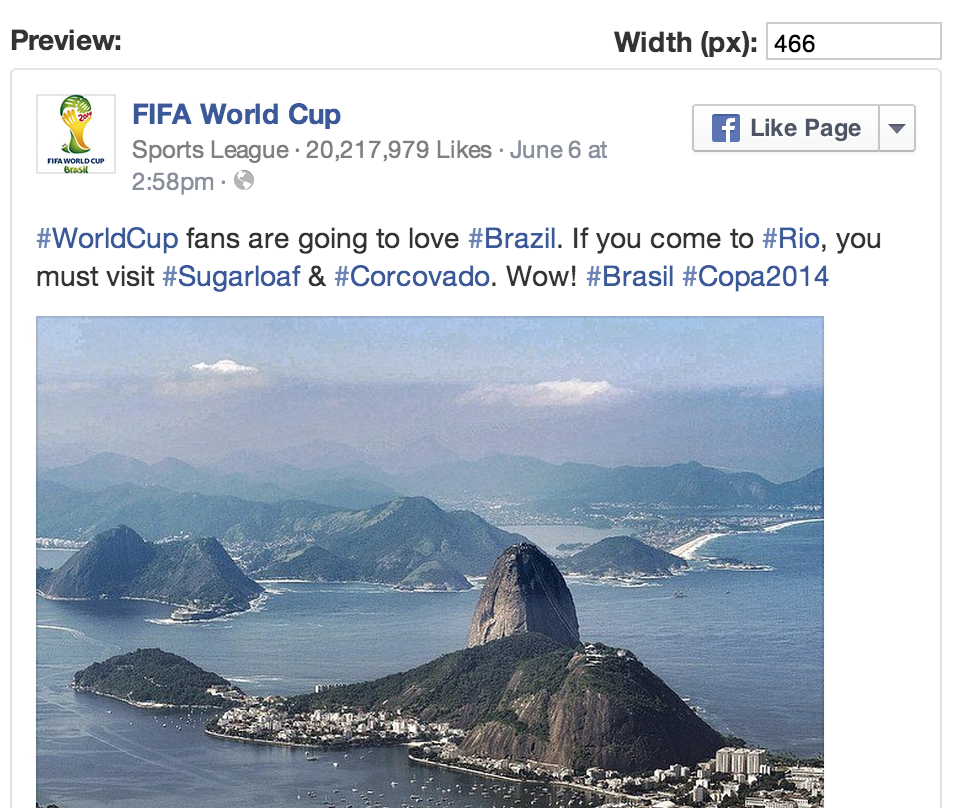Expand the arrow beside Like Page
Image resolution: width=954 pixels, height=808 pixels.
pos(897,128)
